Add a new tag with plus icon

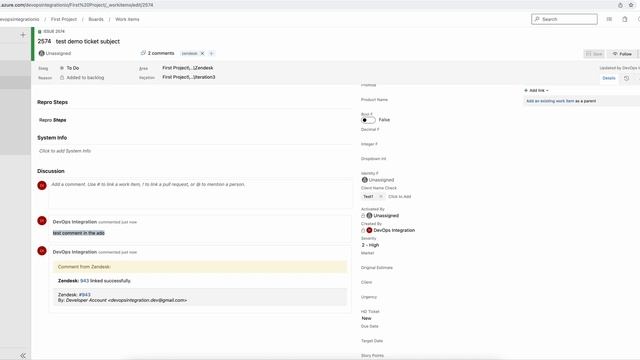pos(211,53)
